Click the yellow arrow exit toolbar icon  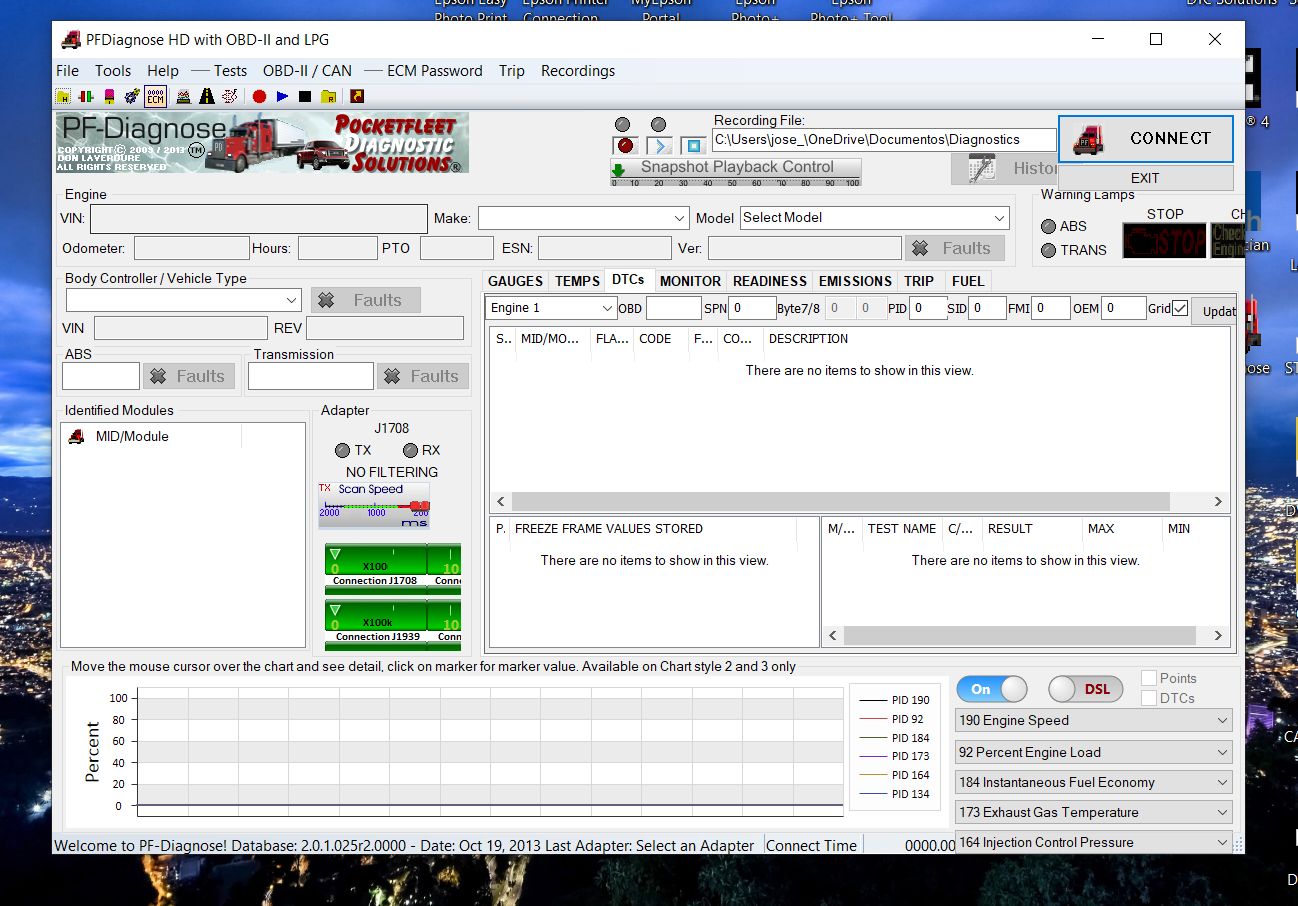click(x=357, y=96)
